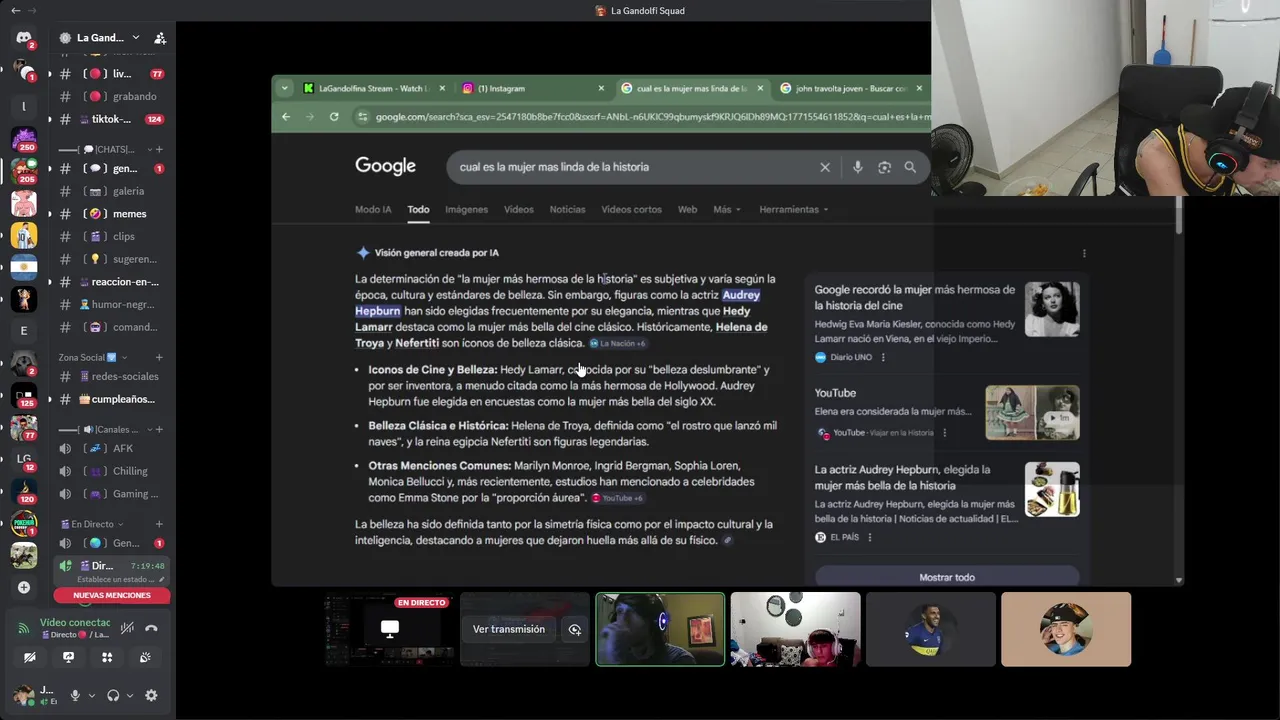Click the add a server plus icon

click(24, 587)
